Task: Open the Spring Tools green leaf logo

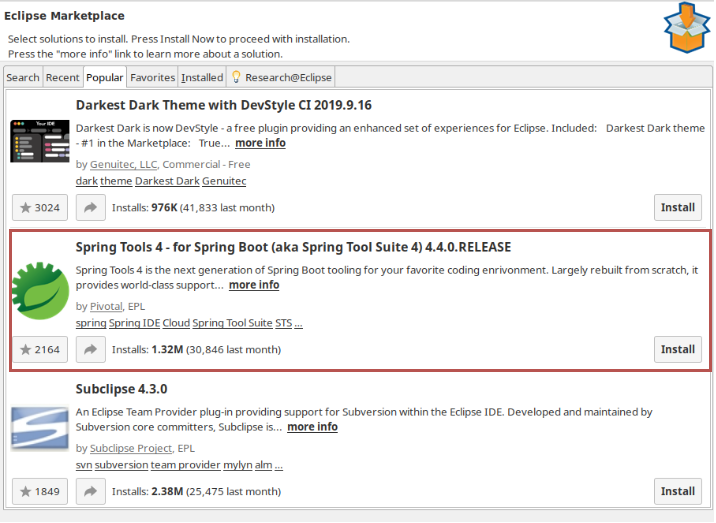Action: coord(40,291)
